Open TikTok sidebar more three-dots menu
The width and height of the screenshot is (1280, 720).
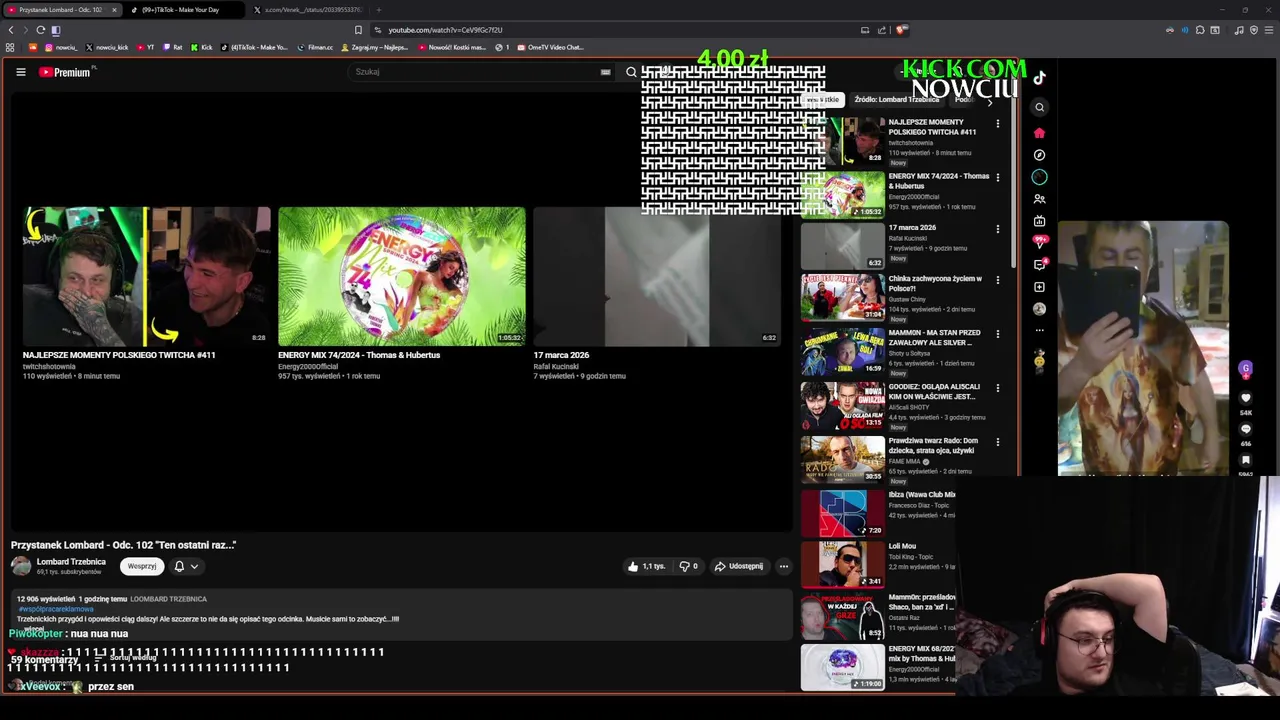[1039, 330]
